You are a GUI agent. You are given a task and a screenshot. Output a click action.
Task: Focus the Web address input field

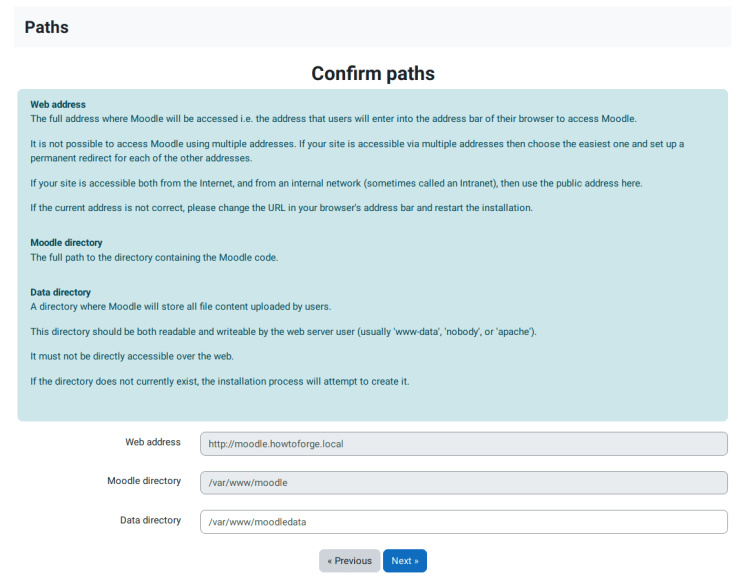pos(463,444)
